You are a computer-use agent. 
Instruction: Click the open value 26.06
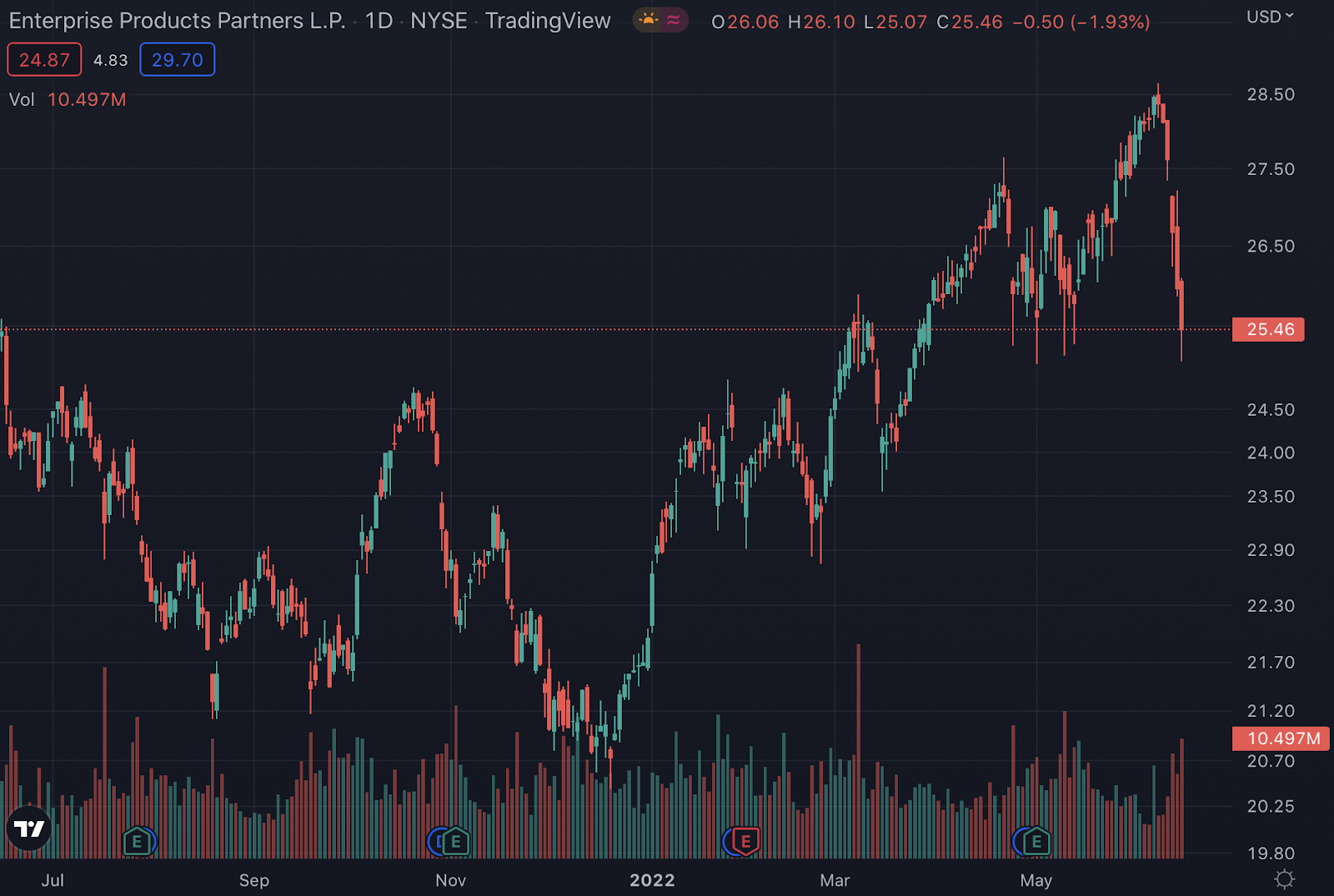(753, 22)
